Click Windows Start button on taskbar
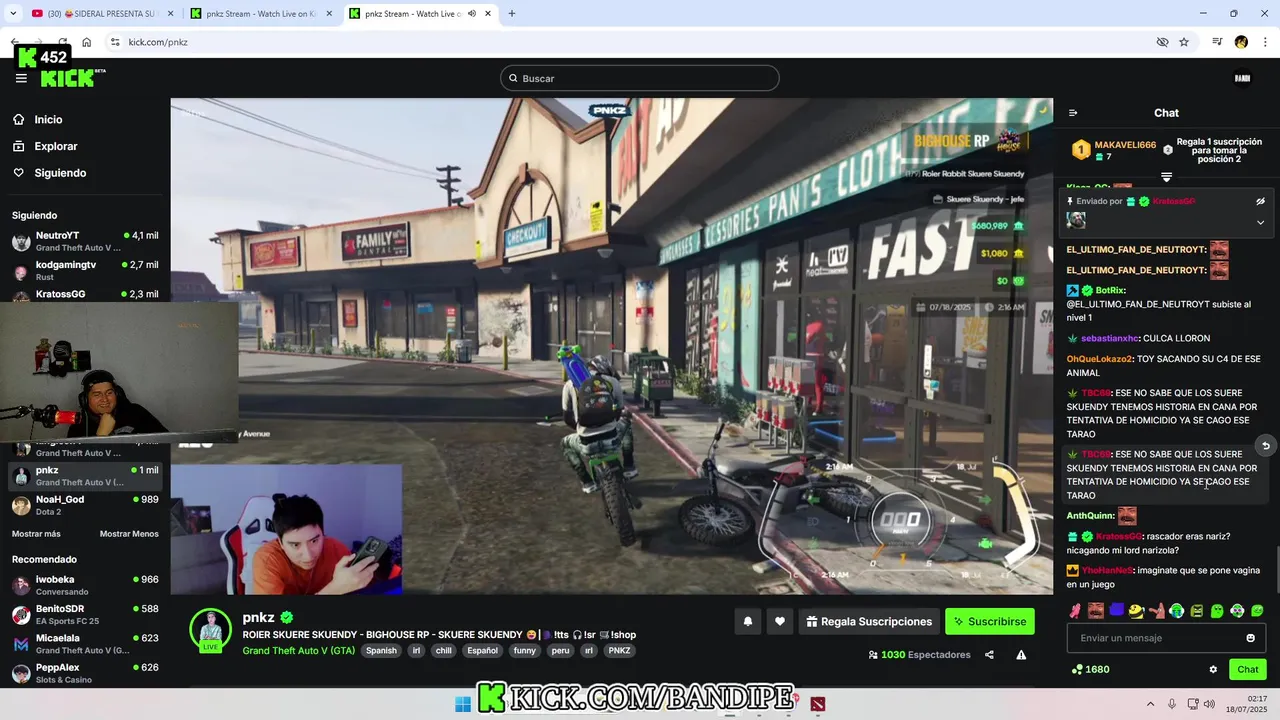This screenshot has height=720, width=1280. coord(463,704)
